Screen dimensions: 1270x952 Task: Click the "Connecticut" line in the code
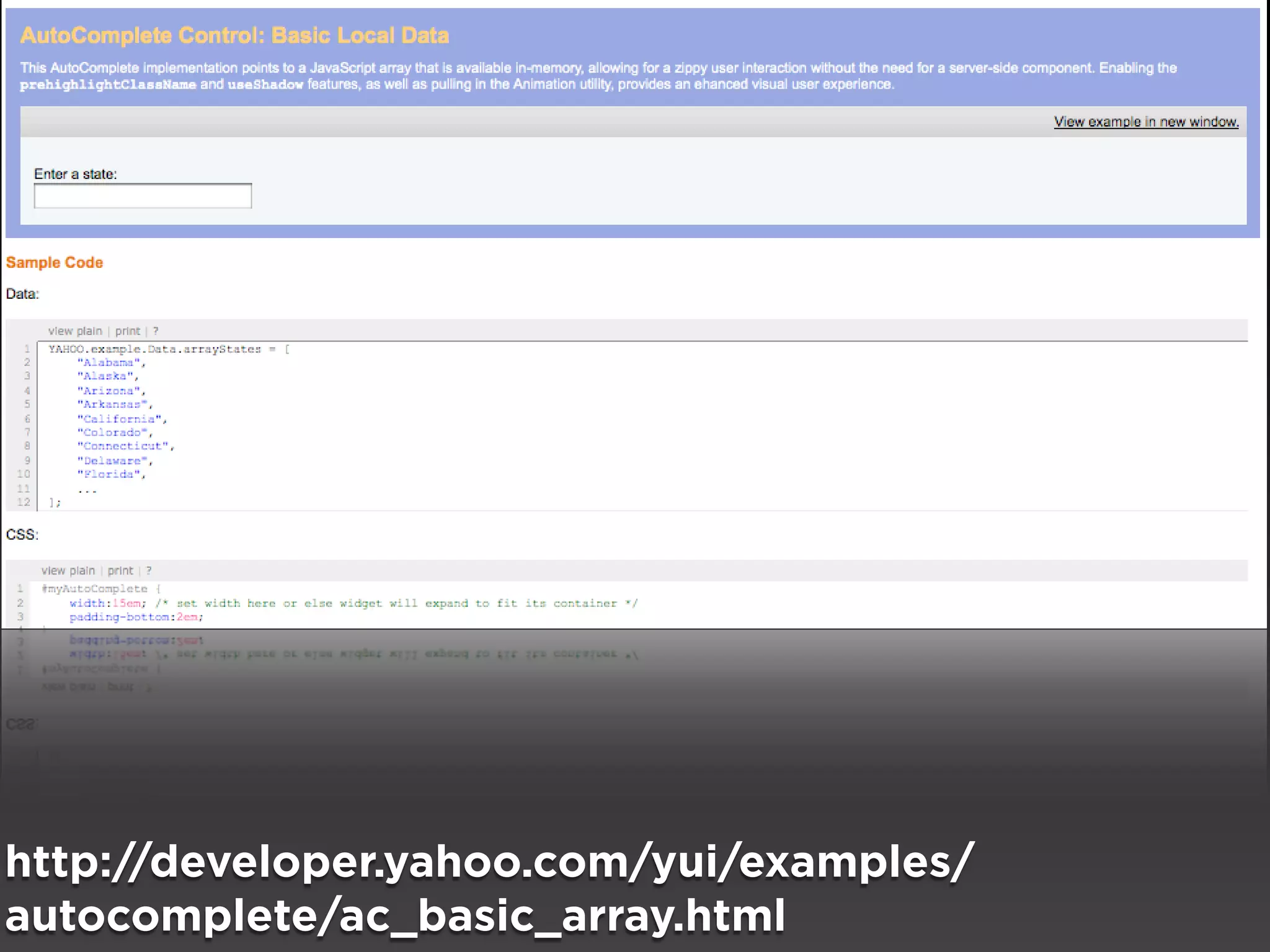[126, 446]
